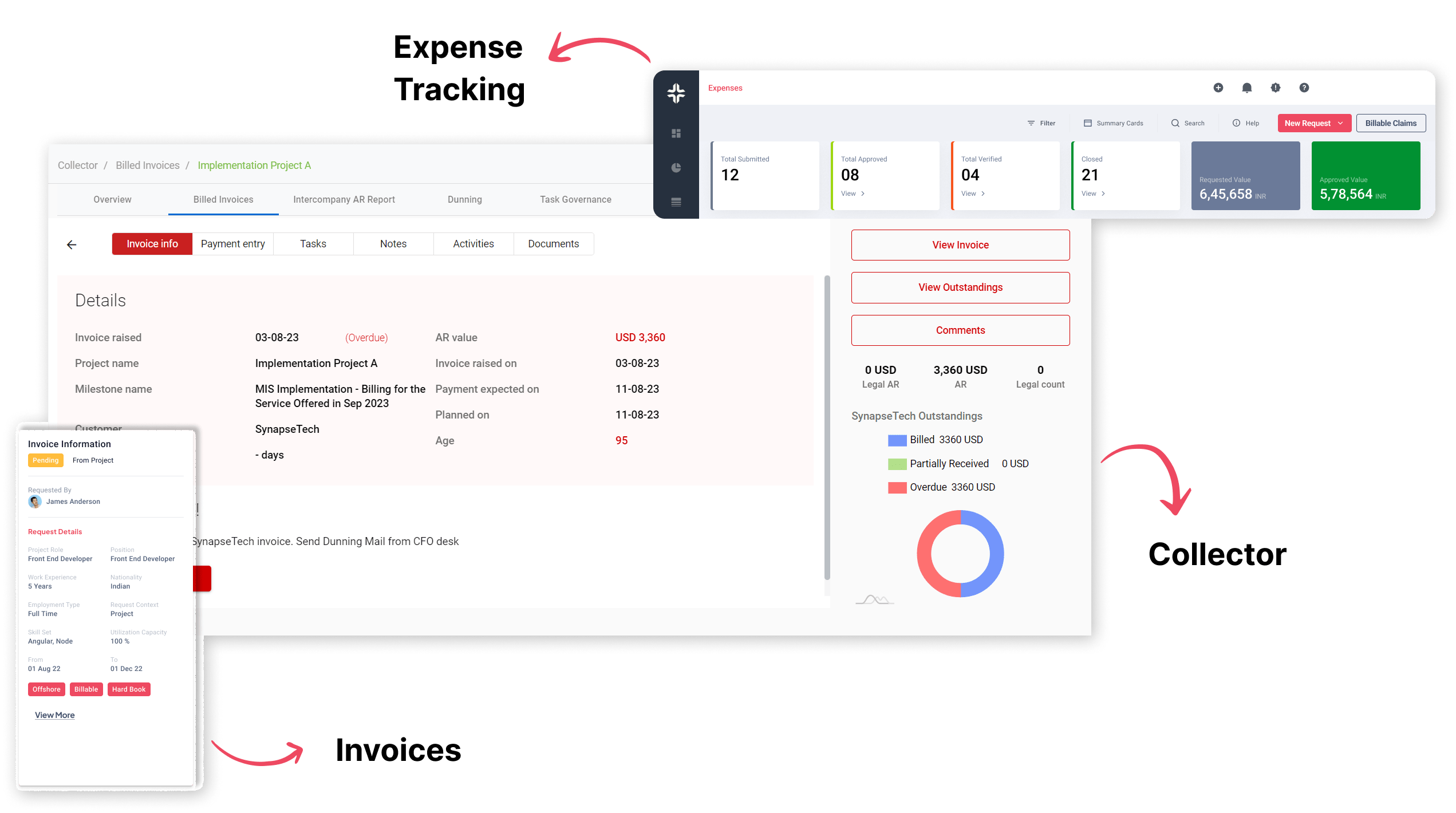1456x813 pixels.
Task: Click the plus add icon in Expenses header
Action: [1218, 88]
